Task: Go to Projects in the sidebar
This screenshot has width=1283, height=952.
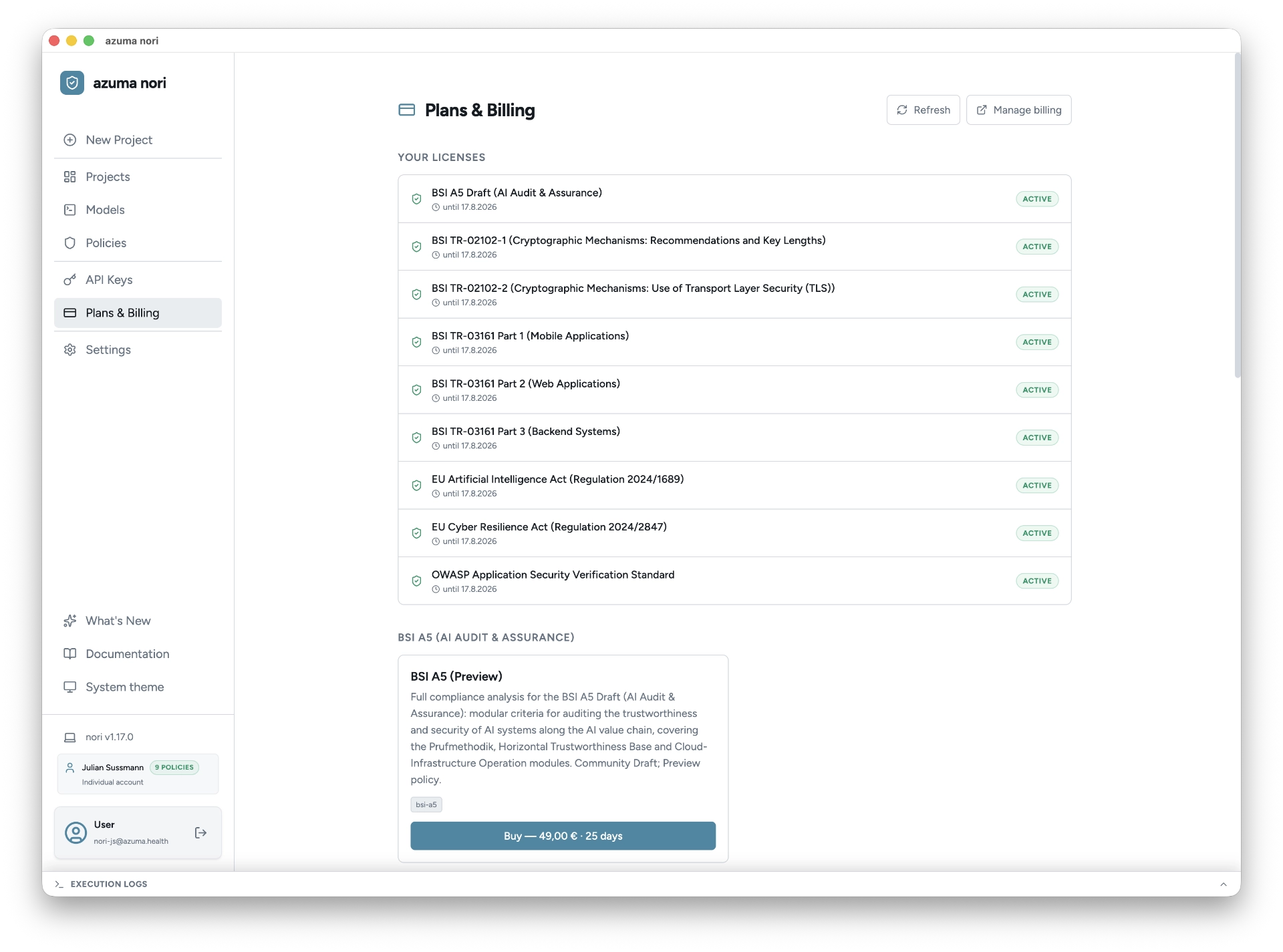Action: point(138,176)
